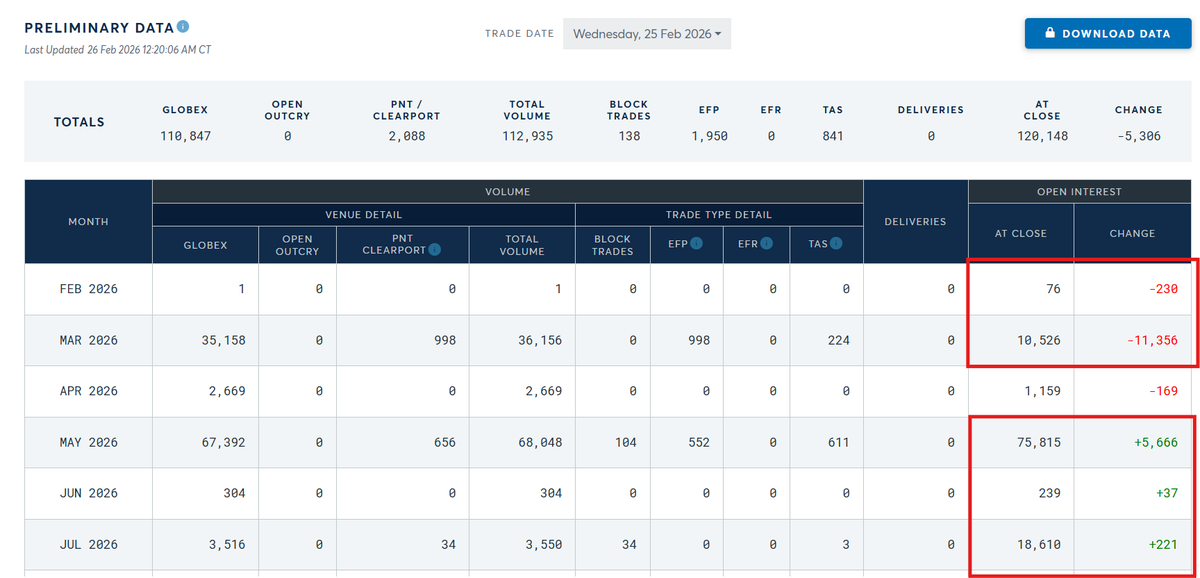Click the Globex column header
The image size is (1200, 578).
[x=205, y=245]
